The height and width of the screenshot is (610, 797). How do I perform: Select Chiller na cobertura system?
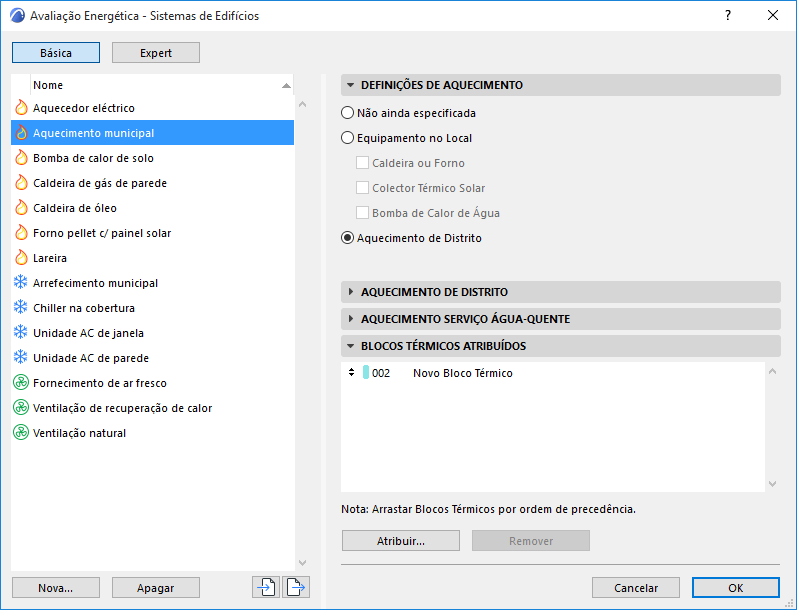(152, 307)
